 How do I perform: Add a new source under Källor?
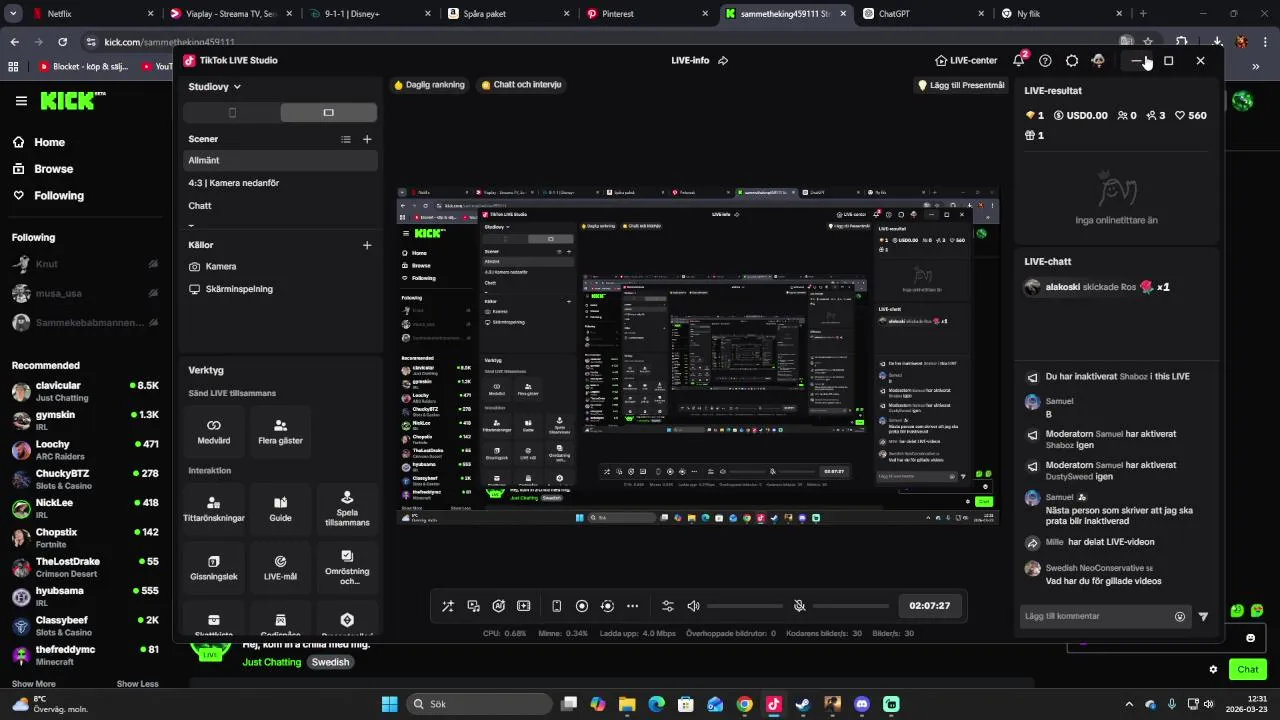pos(367,245)
